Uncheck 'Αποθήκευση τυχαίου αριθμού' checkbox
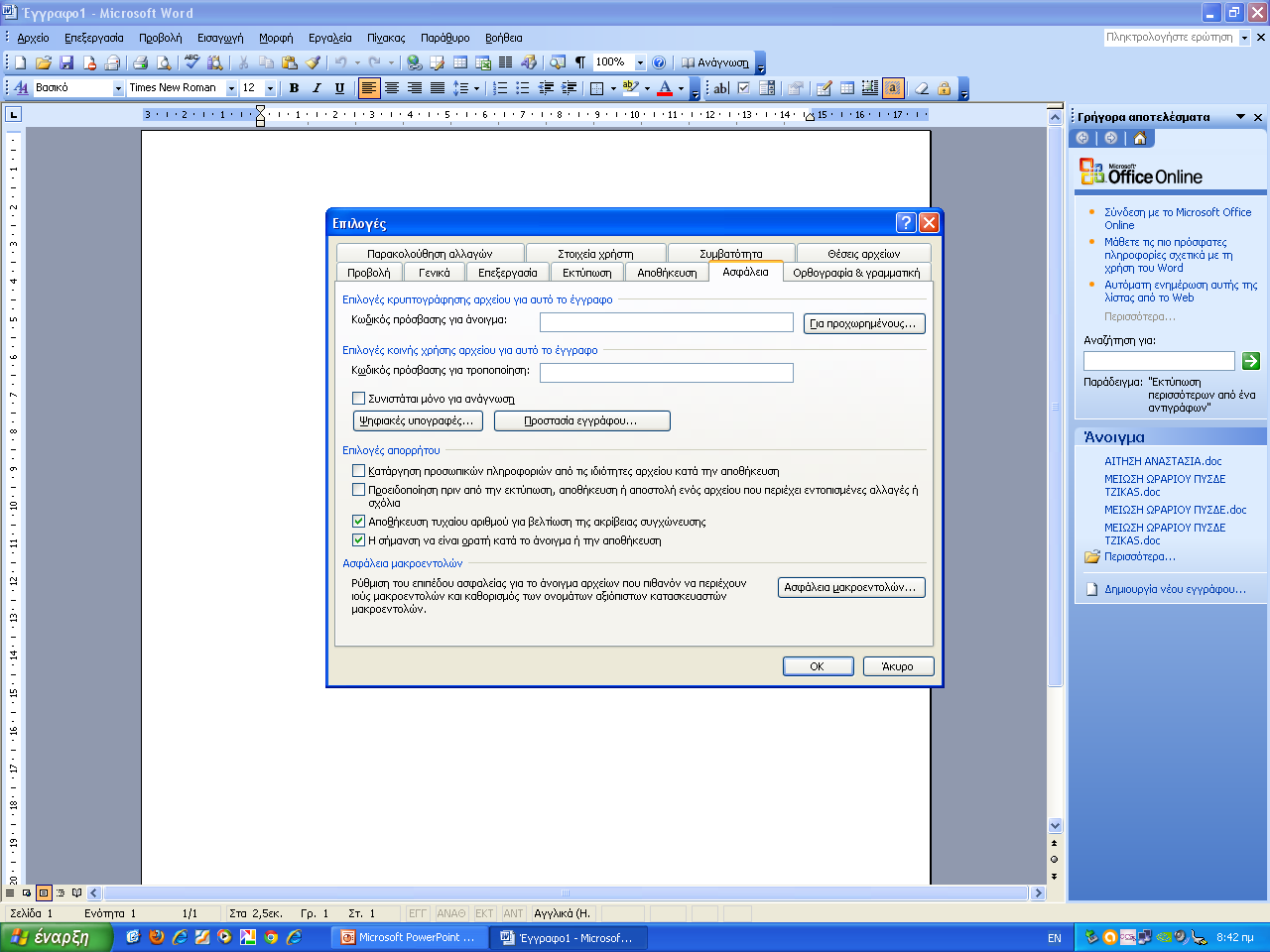The height and width of the screenshot is (952, 1270). pos(359,522)
